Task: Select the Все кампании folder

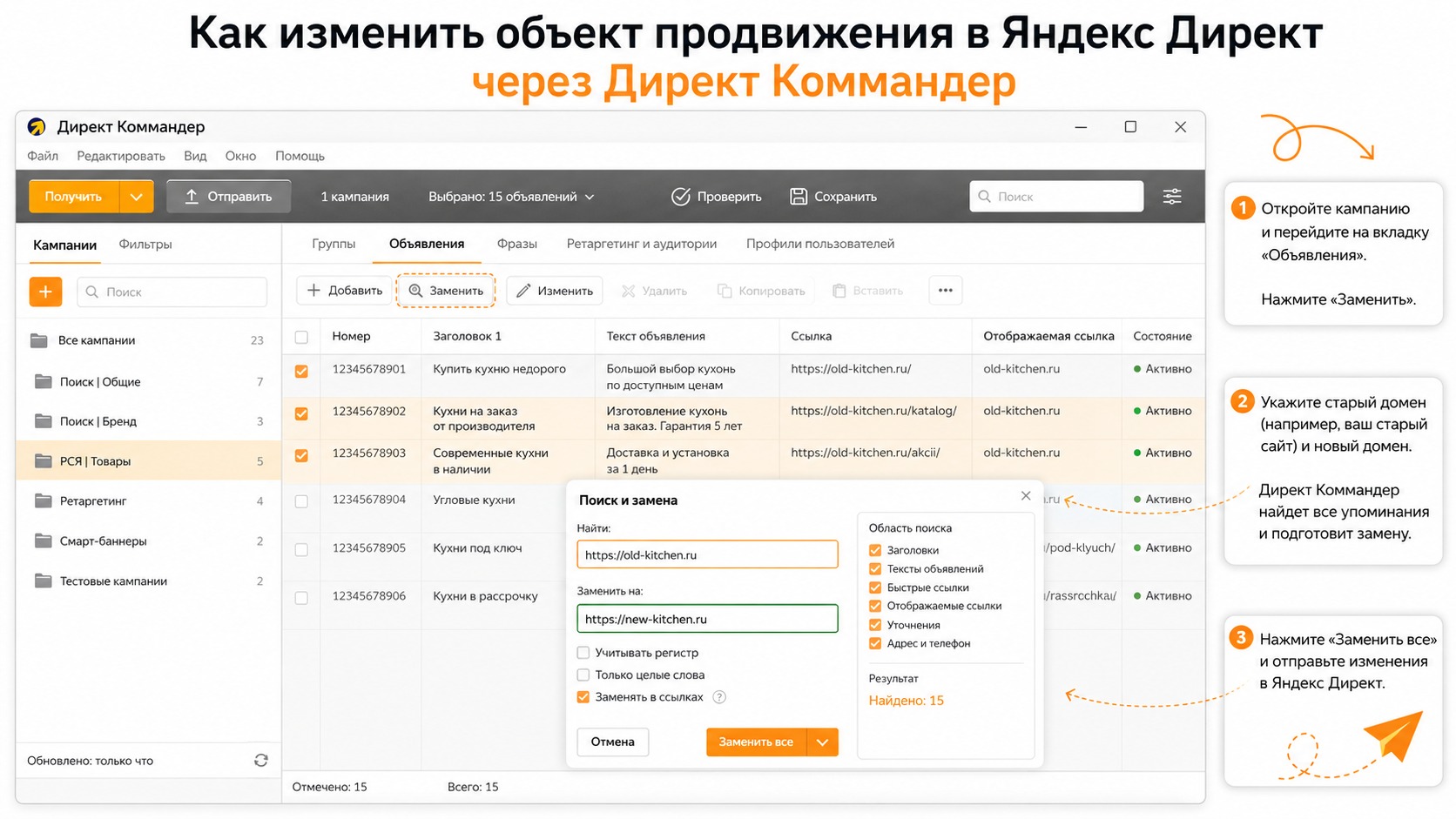Action: point(148,340)
